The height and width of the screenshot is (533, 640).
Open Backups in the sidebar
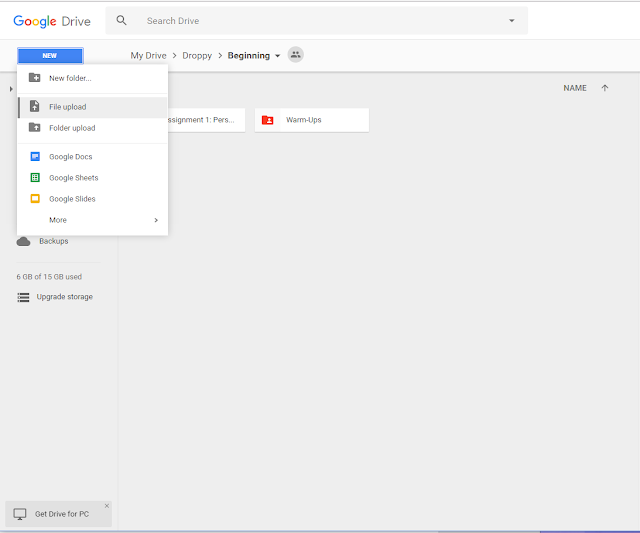(x=53, y=241)
